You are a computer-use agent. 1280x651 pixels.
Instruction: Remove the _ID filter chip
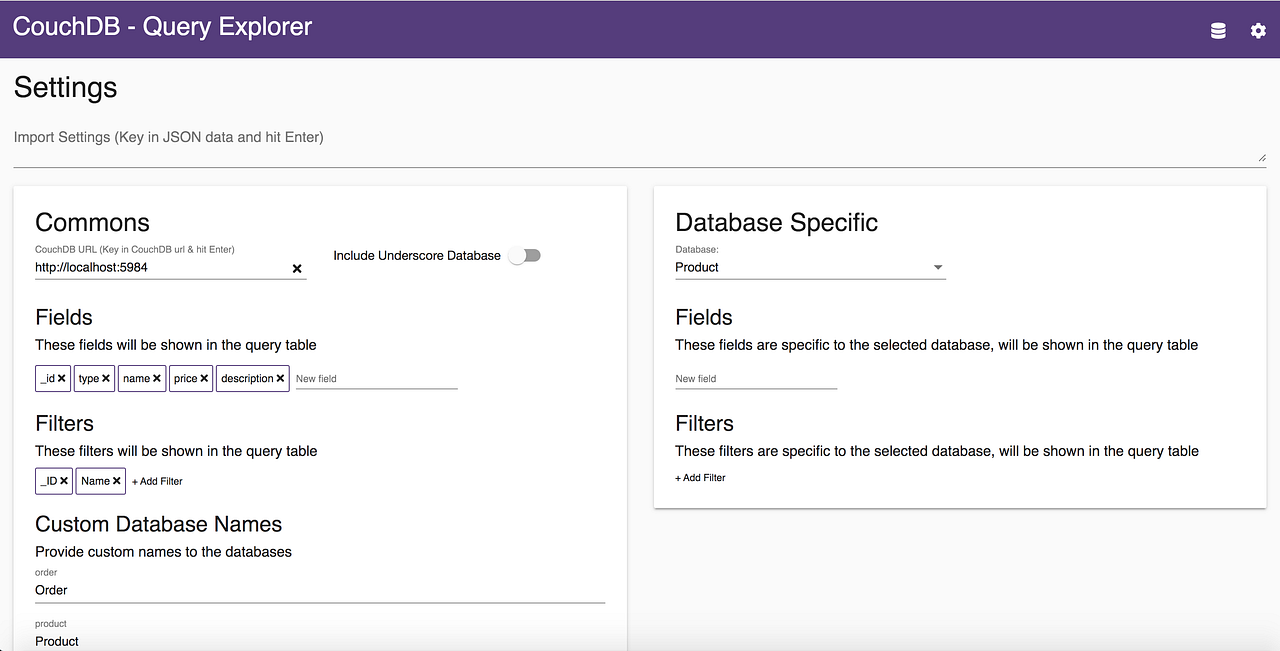point(66,481)
